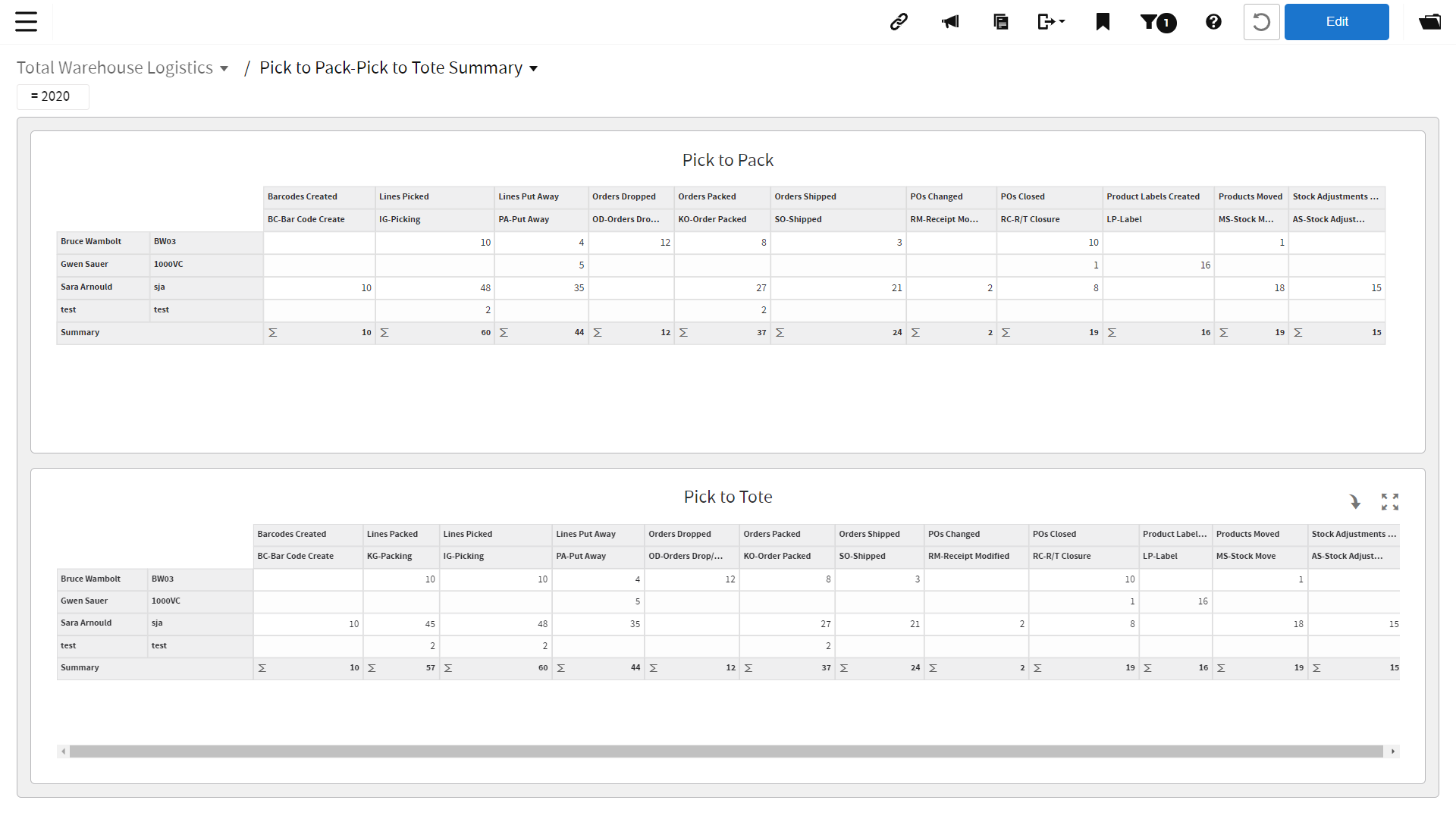Click the Edit button
Screen dimensions: 1456x819
[1337, 21]
